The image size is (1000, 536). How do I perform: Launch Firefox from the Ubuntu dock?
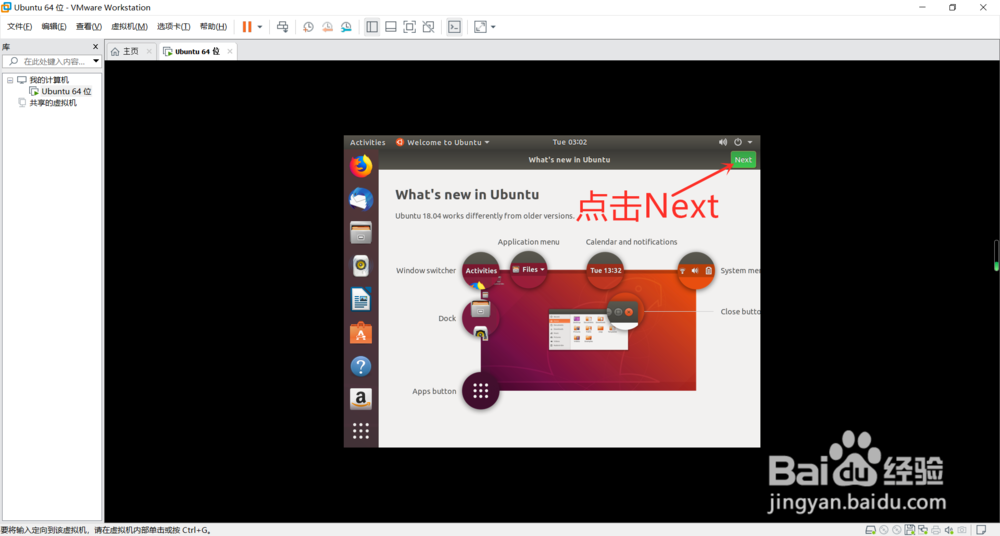tap(361, 166)
